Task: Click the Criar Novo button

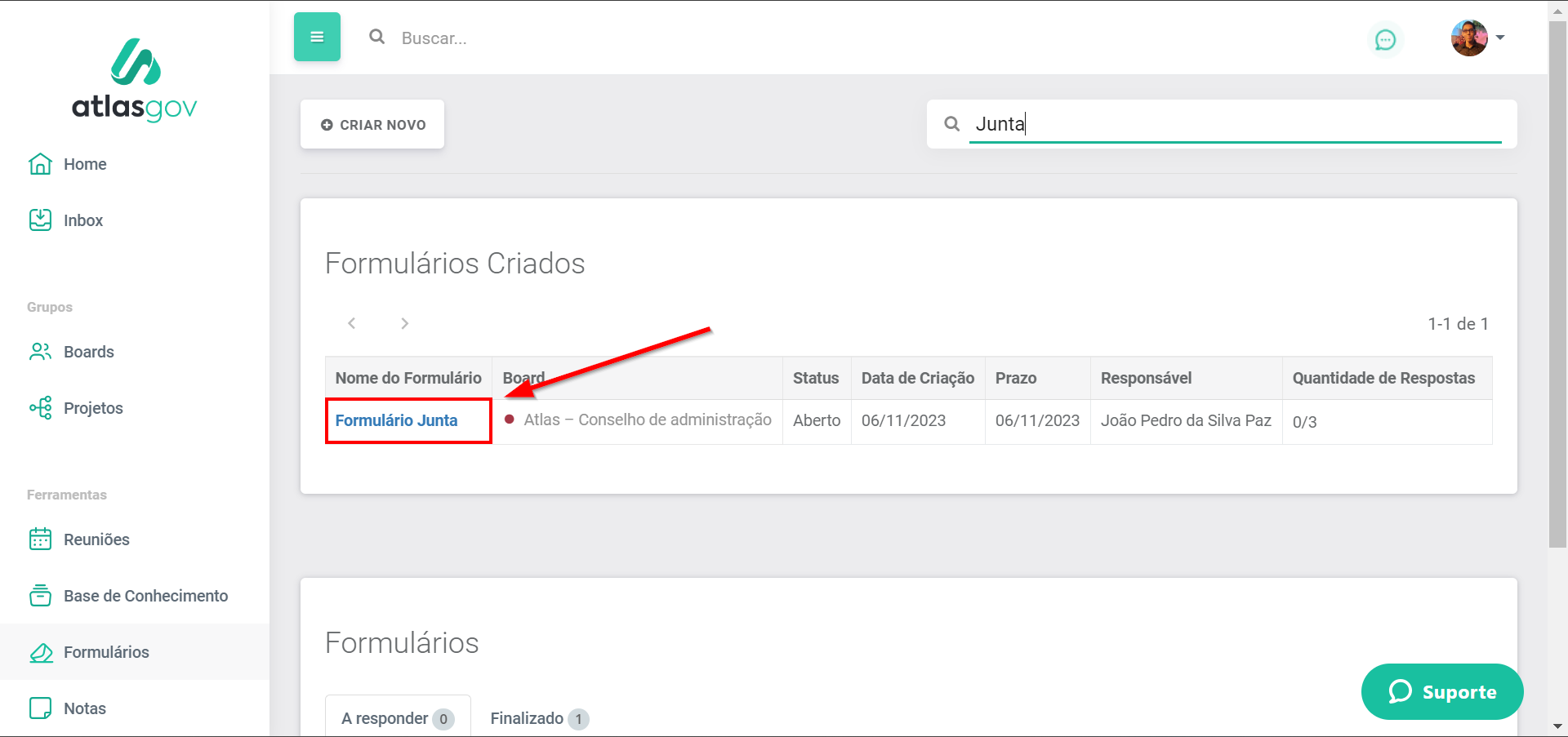Action: [372, 125]
